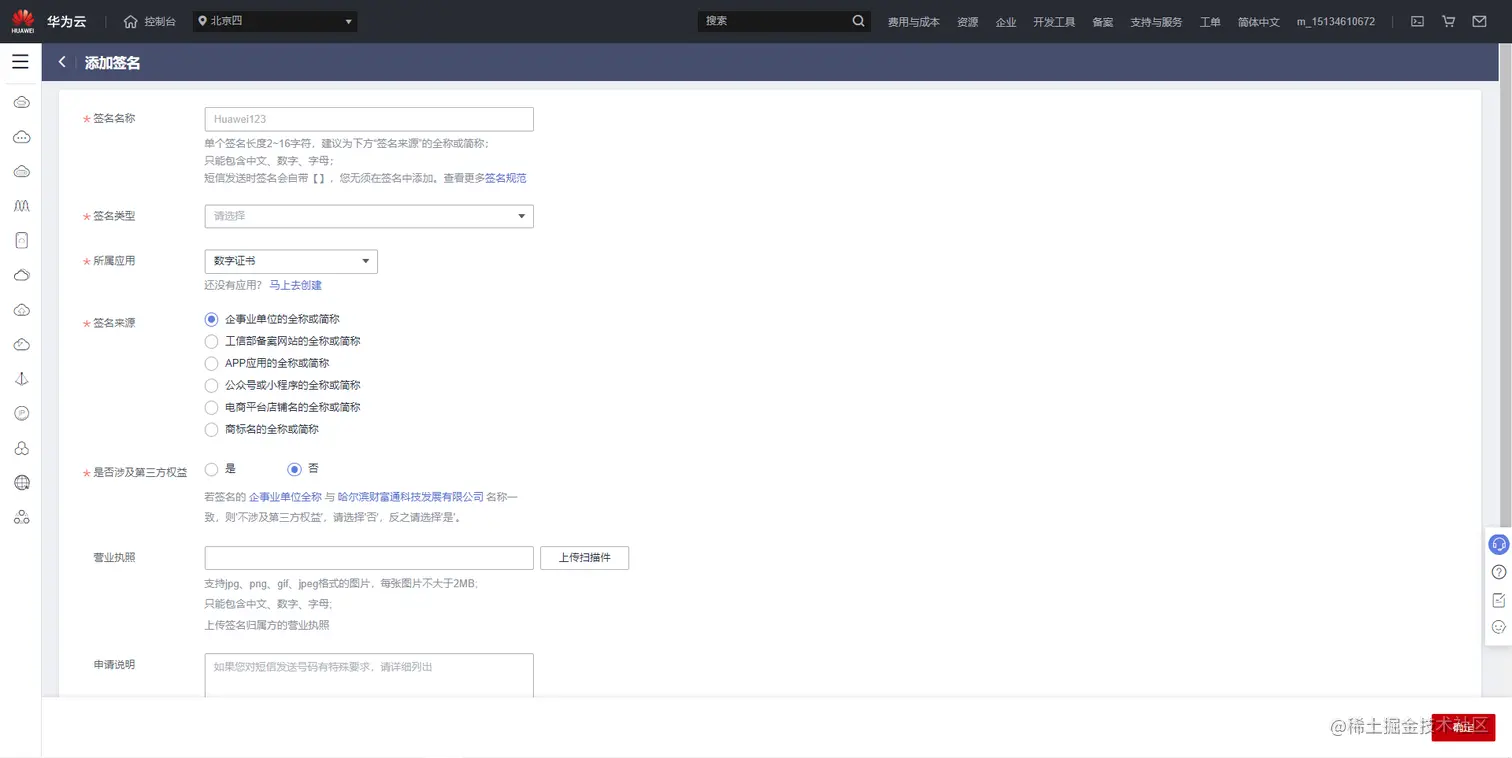Viewport: 1512px width, 758px height.
Task: Select 公众号或小程序的全称或简称 radio option
Action: click(x=211, y=385)
